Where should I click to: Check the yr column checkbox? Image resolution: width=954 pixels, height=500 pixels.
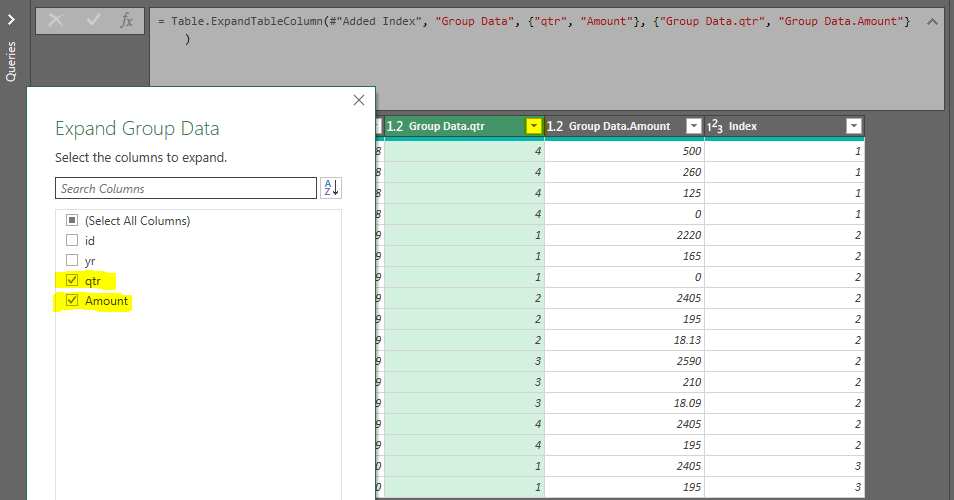point(72,260)
